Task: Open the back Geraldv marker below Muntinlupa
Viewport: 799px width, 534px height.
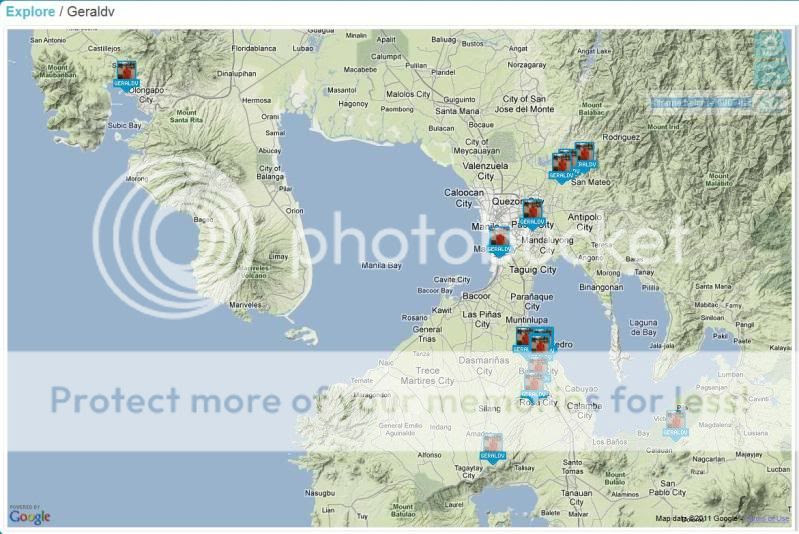Action: point(521,340)
